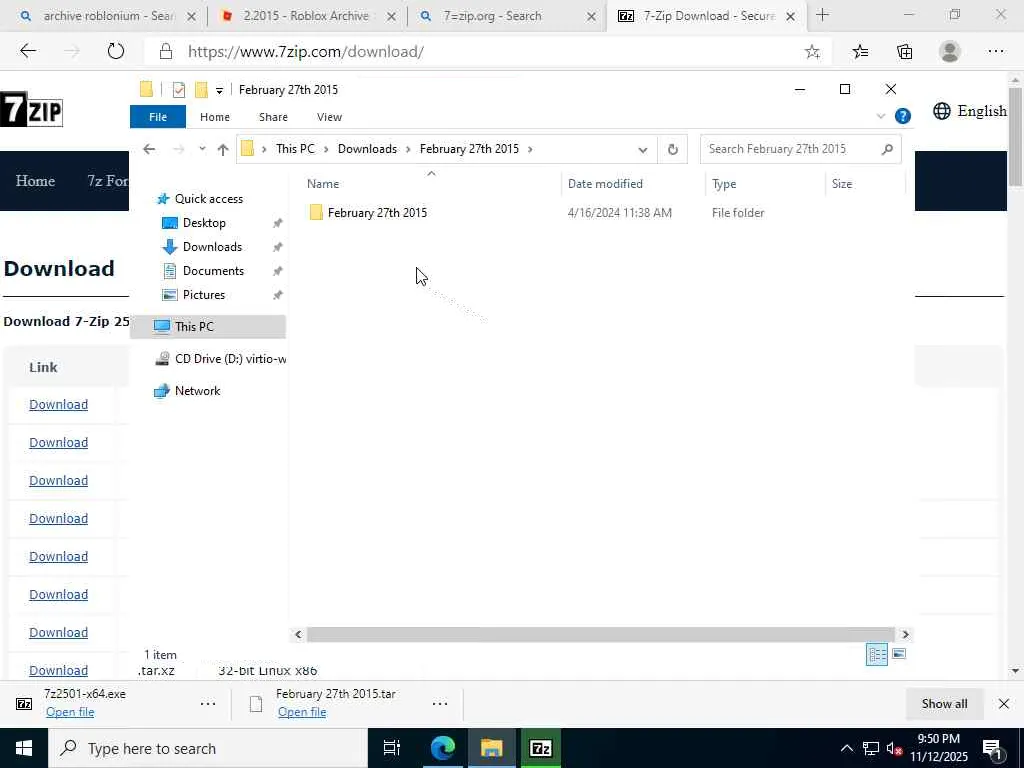Select Quick access in navigation pane

(208, 199)
